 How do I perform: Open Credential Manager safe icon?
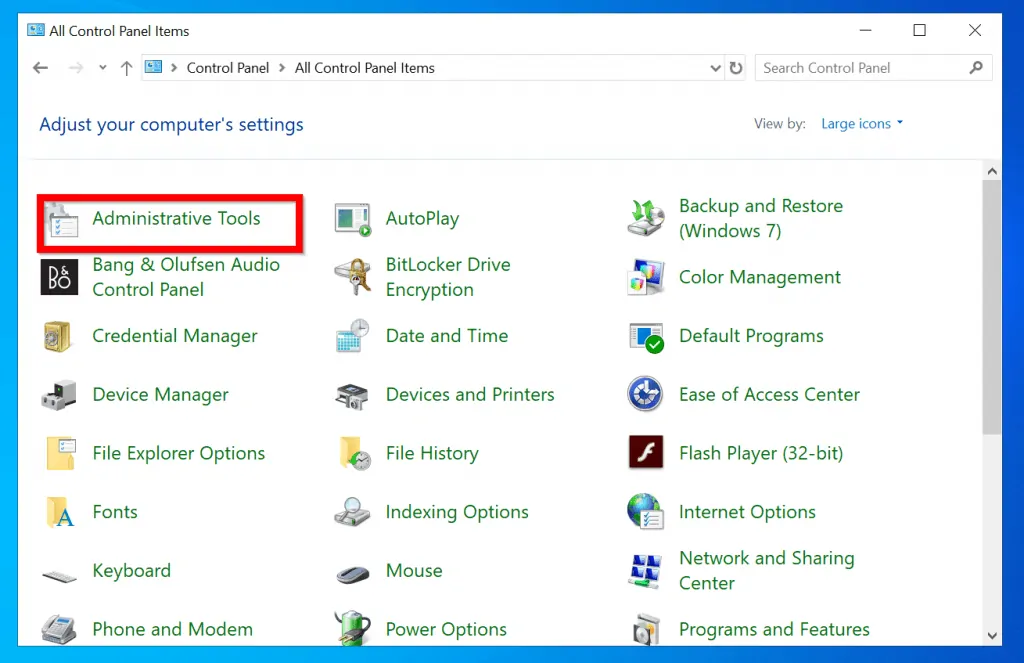point(58,336)
